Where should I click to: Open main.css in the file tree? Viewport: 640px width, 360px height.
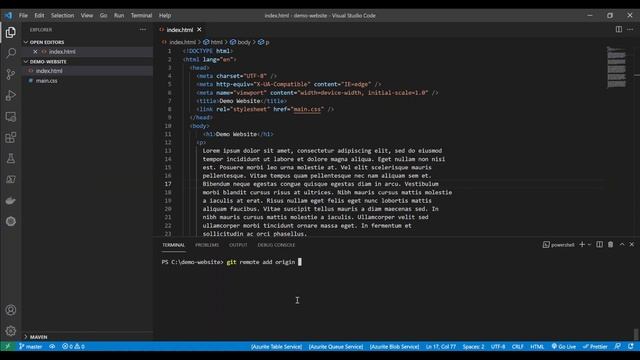pos(88,81)
